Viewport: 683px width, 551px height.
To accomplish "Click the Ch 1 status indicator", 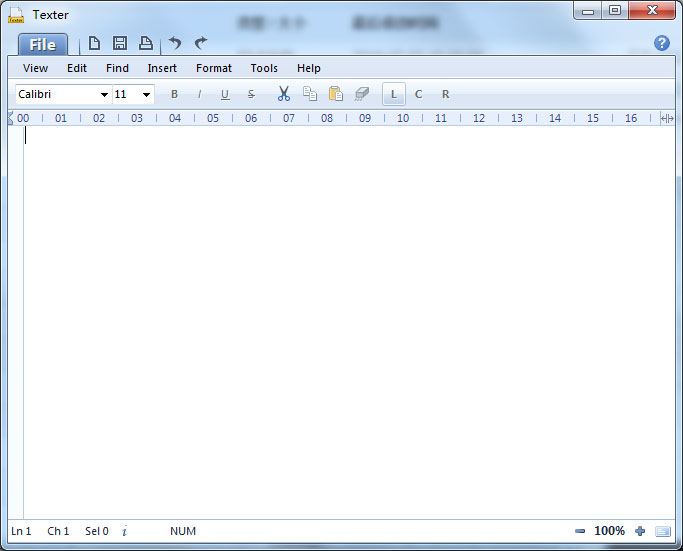I will click(x=58, y=531).
